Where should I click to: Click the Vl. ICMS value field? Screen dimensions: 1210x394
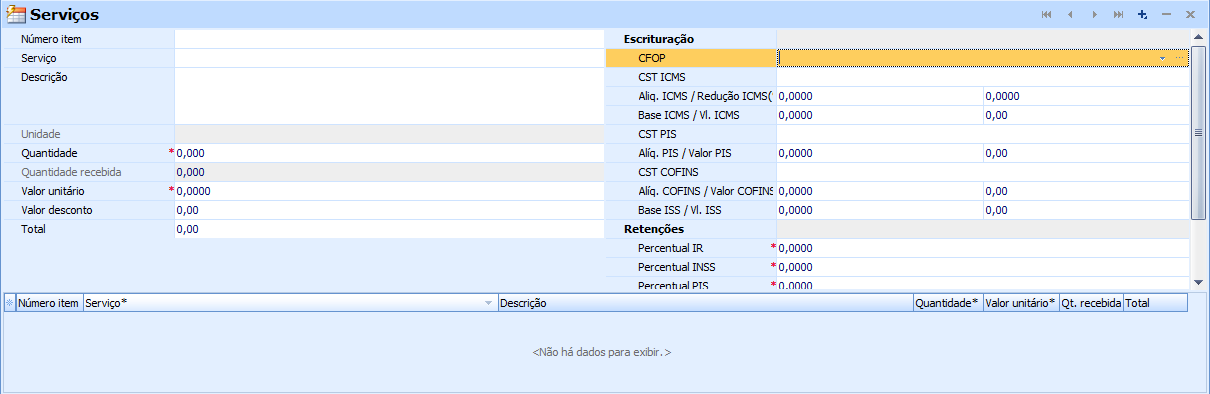[1086, 115]
